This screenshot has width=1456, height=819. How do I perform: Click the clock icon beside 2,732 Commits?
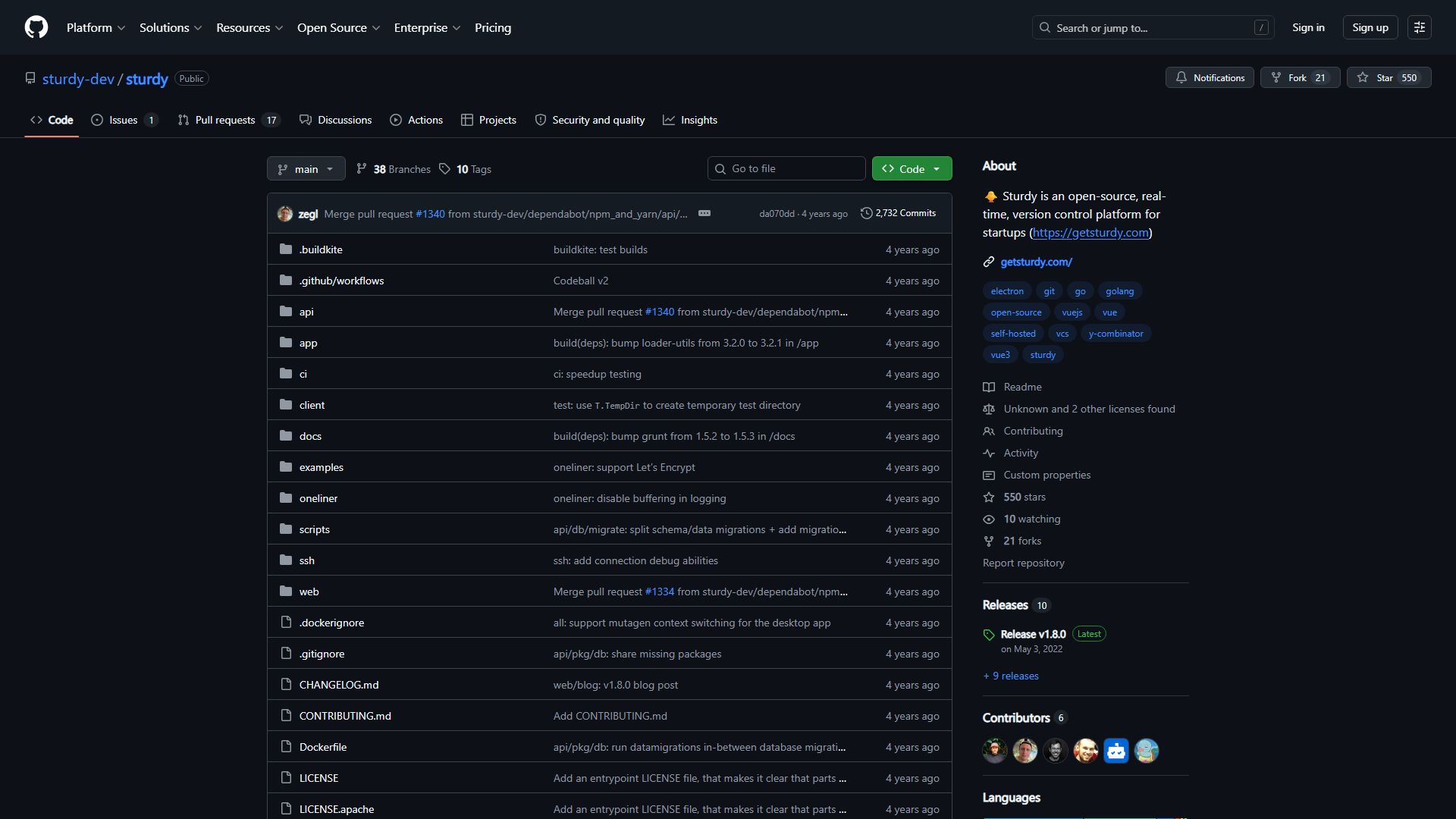coord(866,213)
